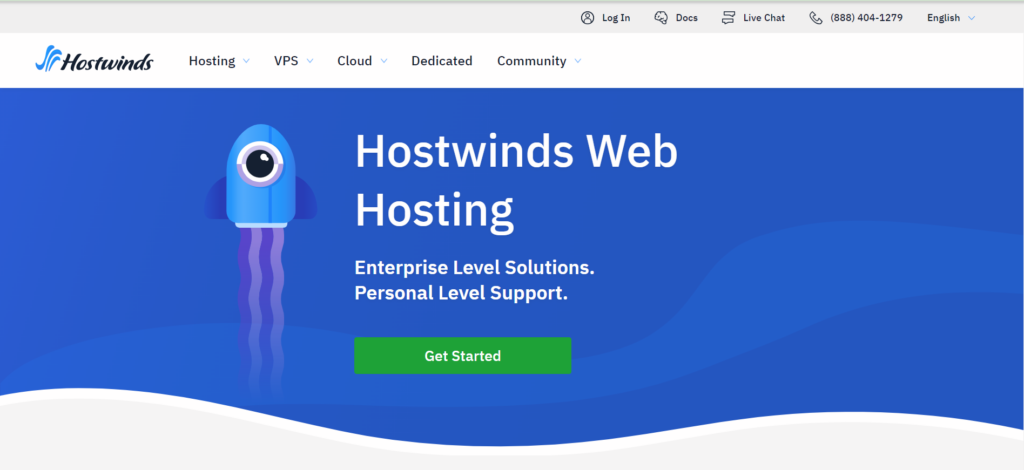
Task: Click the Live Chat speech icon
Action: coord(728,18)
